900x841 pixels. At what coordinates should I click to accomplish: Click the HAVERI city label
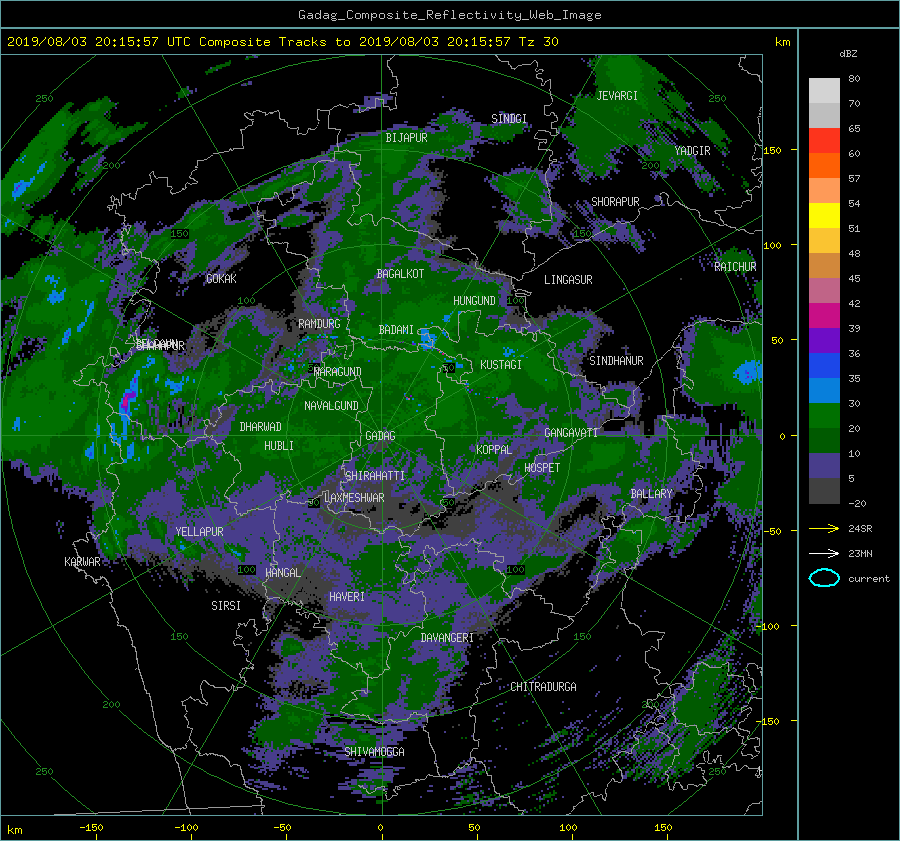(x=347, y=597)
